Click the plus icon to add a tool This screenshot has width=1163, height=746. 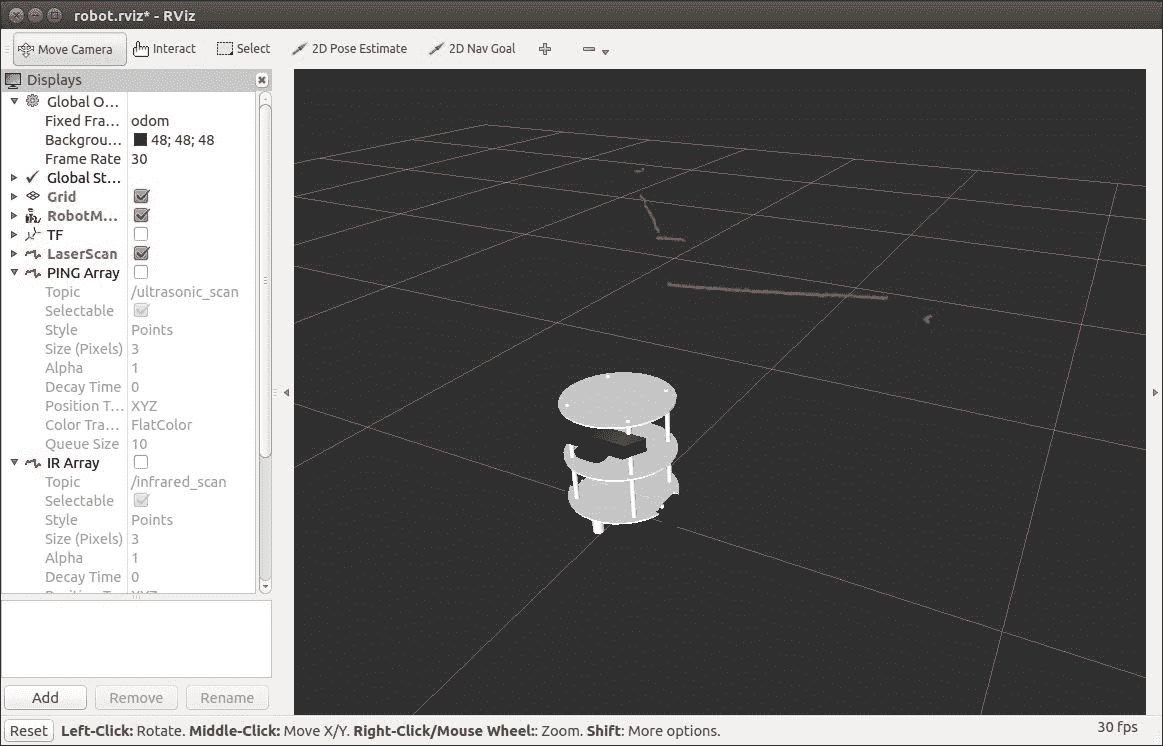tap(545, 49)
